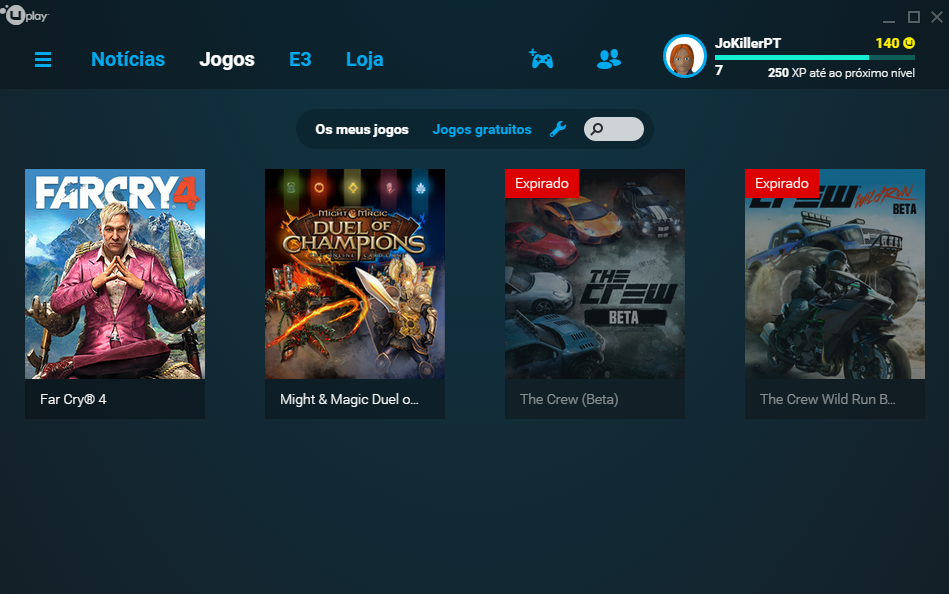The width and height of the screenshot is (949, 594).
Task: Select the Jogos tab
Action: point(227,59)
